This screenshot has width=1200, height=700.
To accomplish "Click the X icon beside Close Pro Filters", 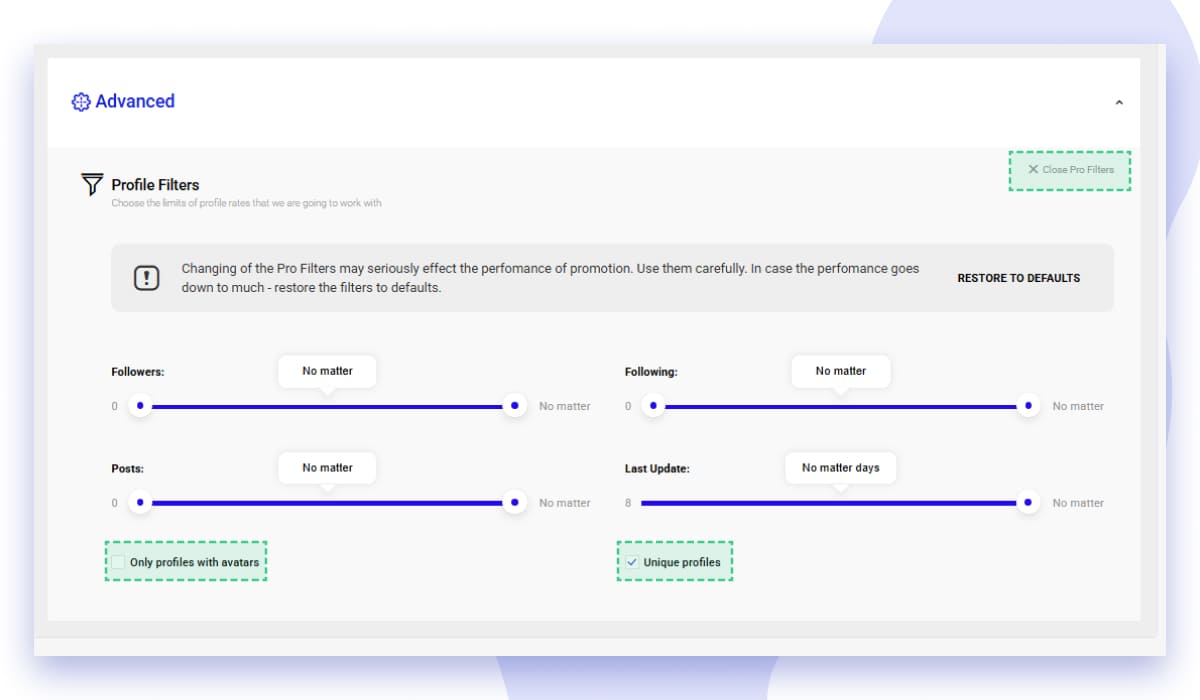I will (x=1033, y=170).
